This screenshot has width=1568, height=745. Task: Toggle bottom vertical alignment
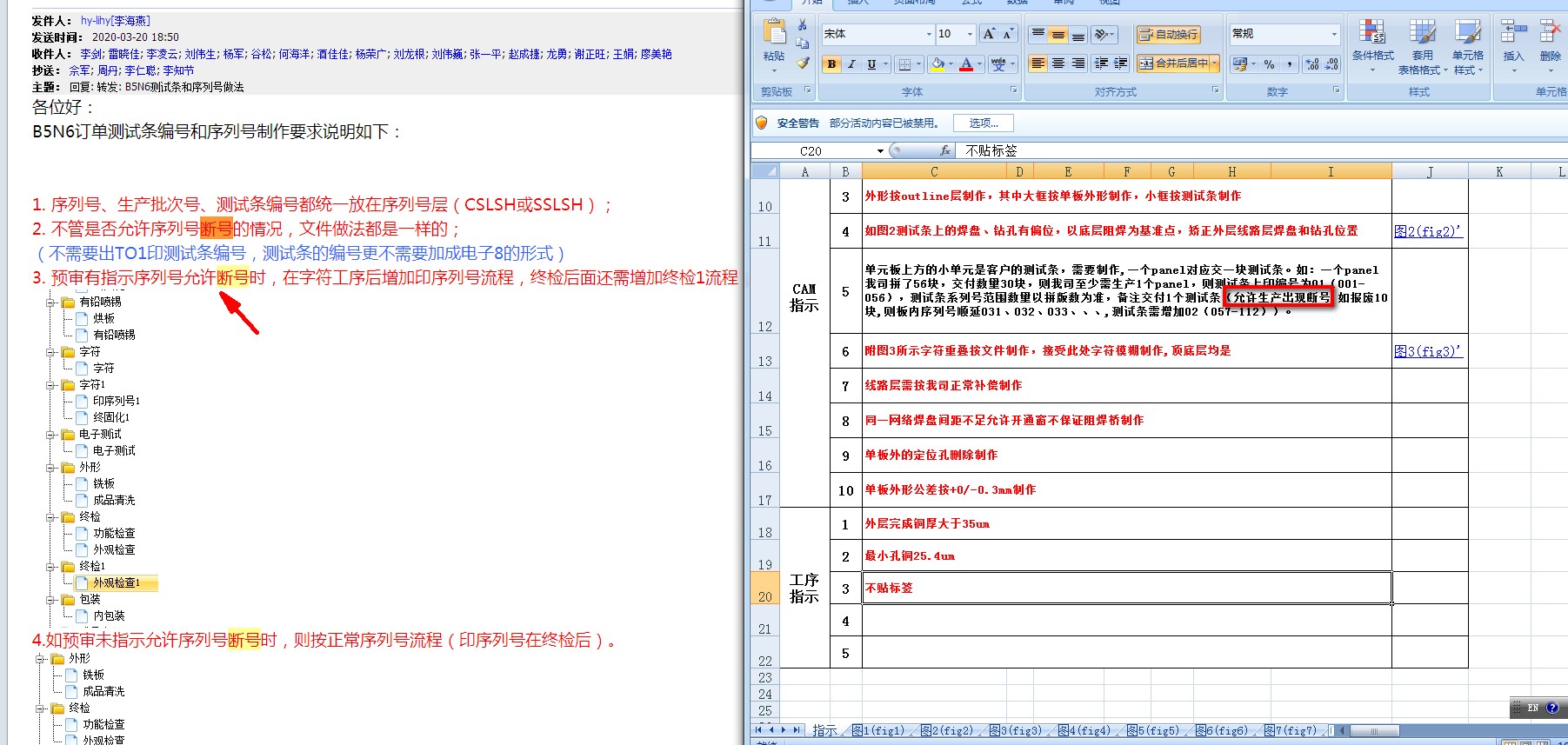point(1078,34)
